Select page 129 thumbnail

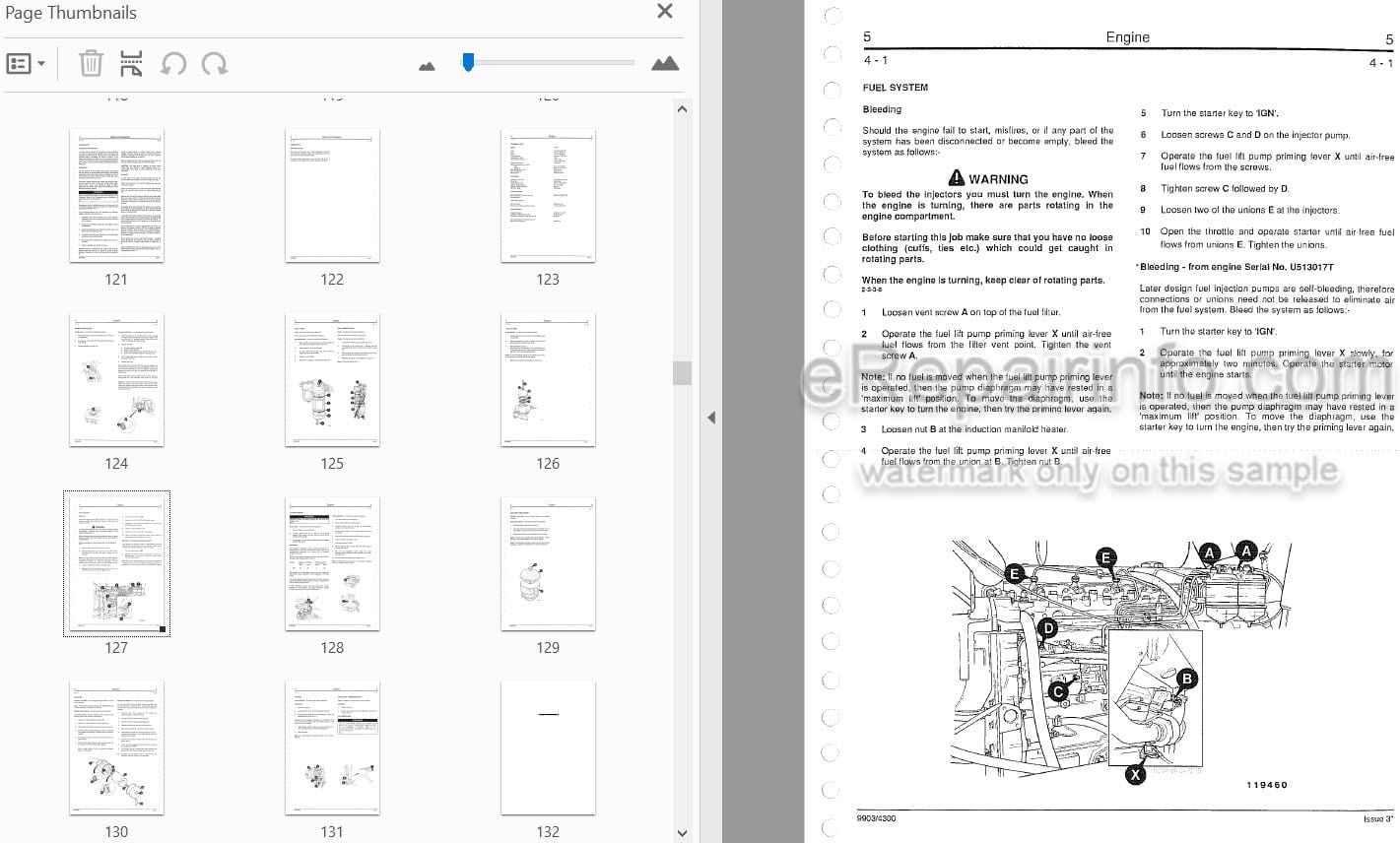548,564
